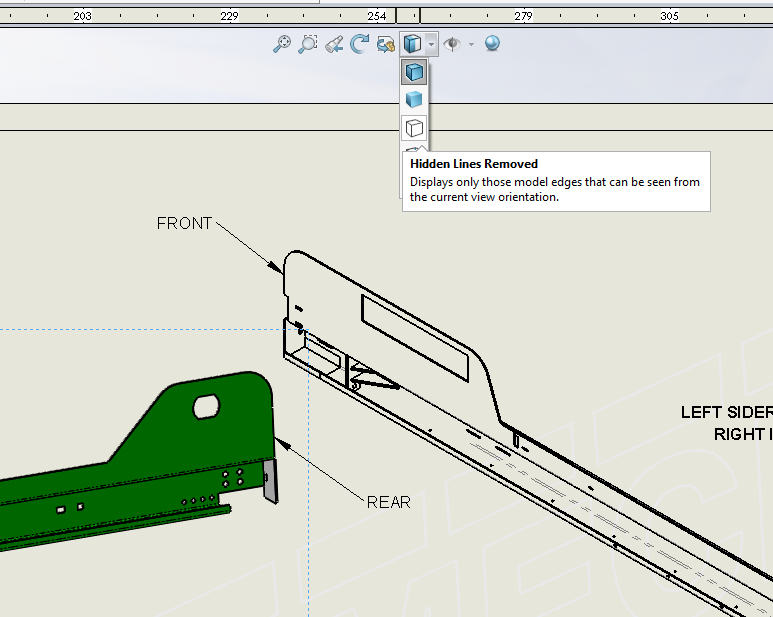Screen dimensions: 773x617
Task: Expand the Hide/Show Items dropdown arrow
Action: [471, 44]
